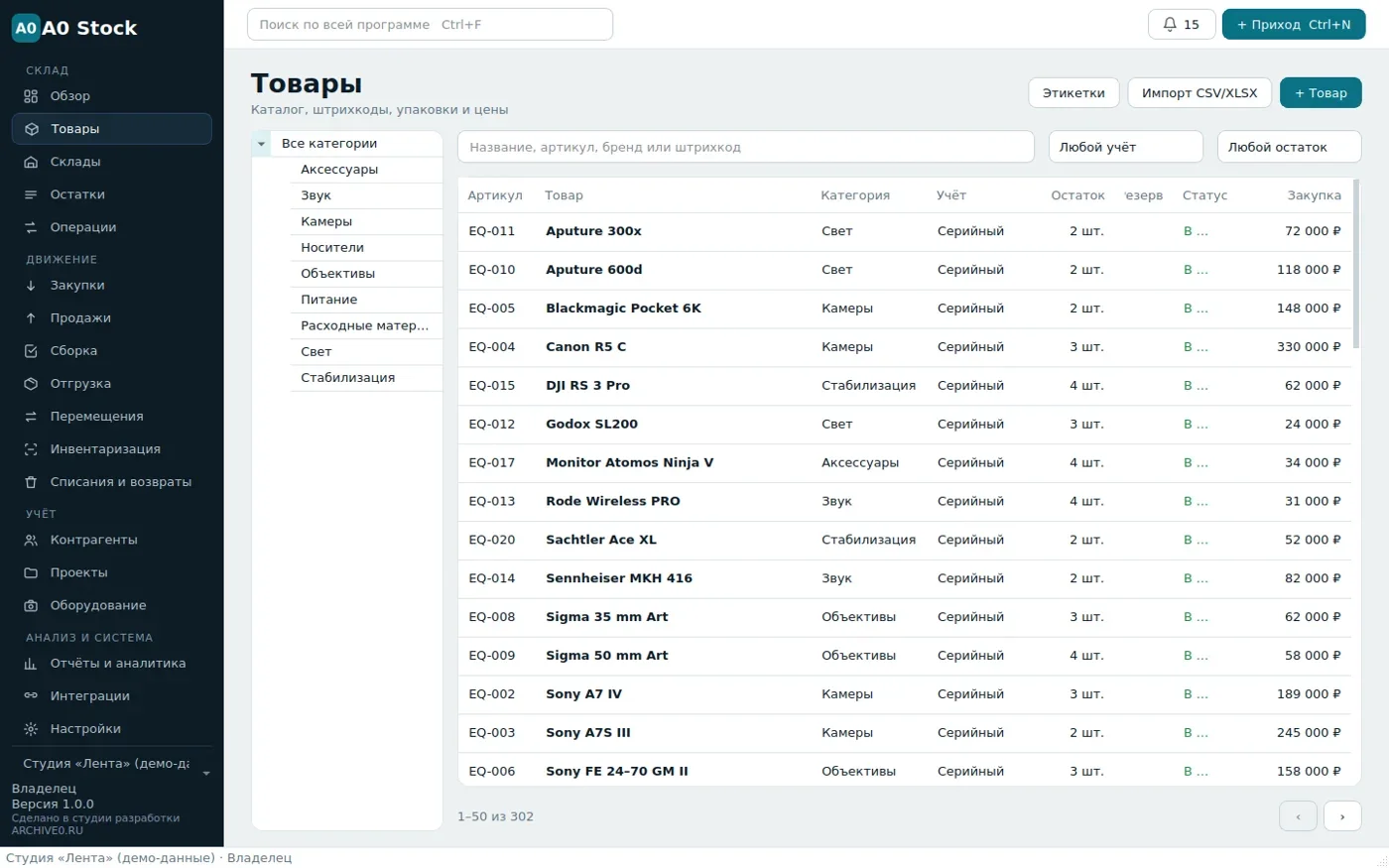Open the Любой учёт filter dropdown
The image size is (1389, 868).
click(1125, 147)
